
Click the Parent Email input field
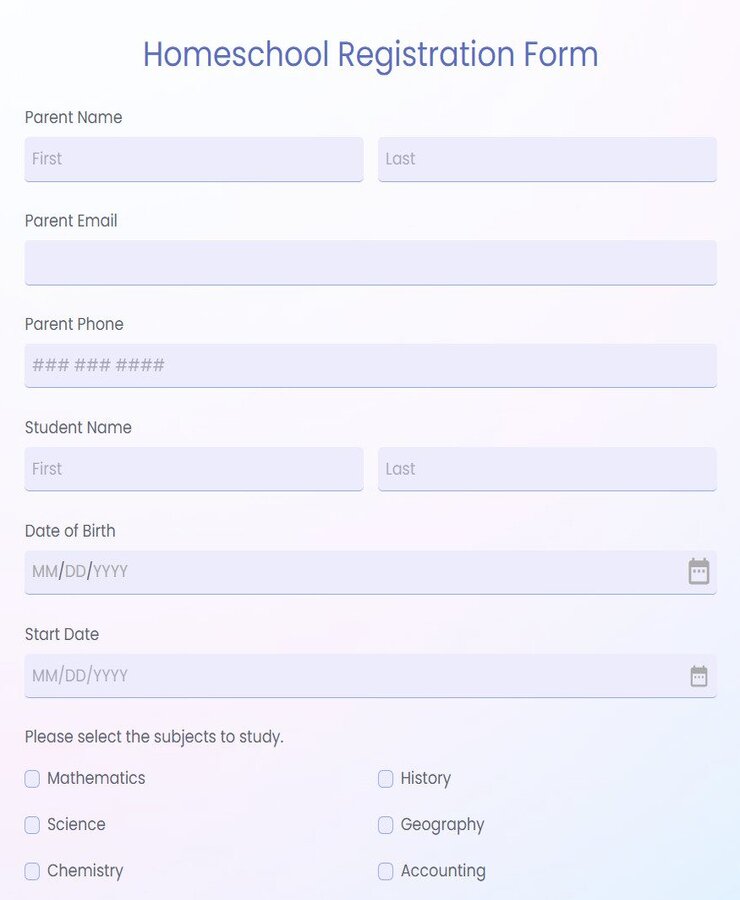point(370,262)
